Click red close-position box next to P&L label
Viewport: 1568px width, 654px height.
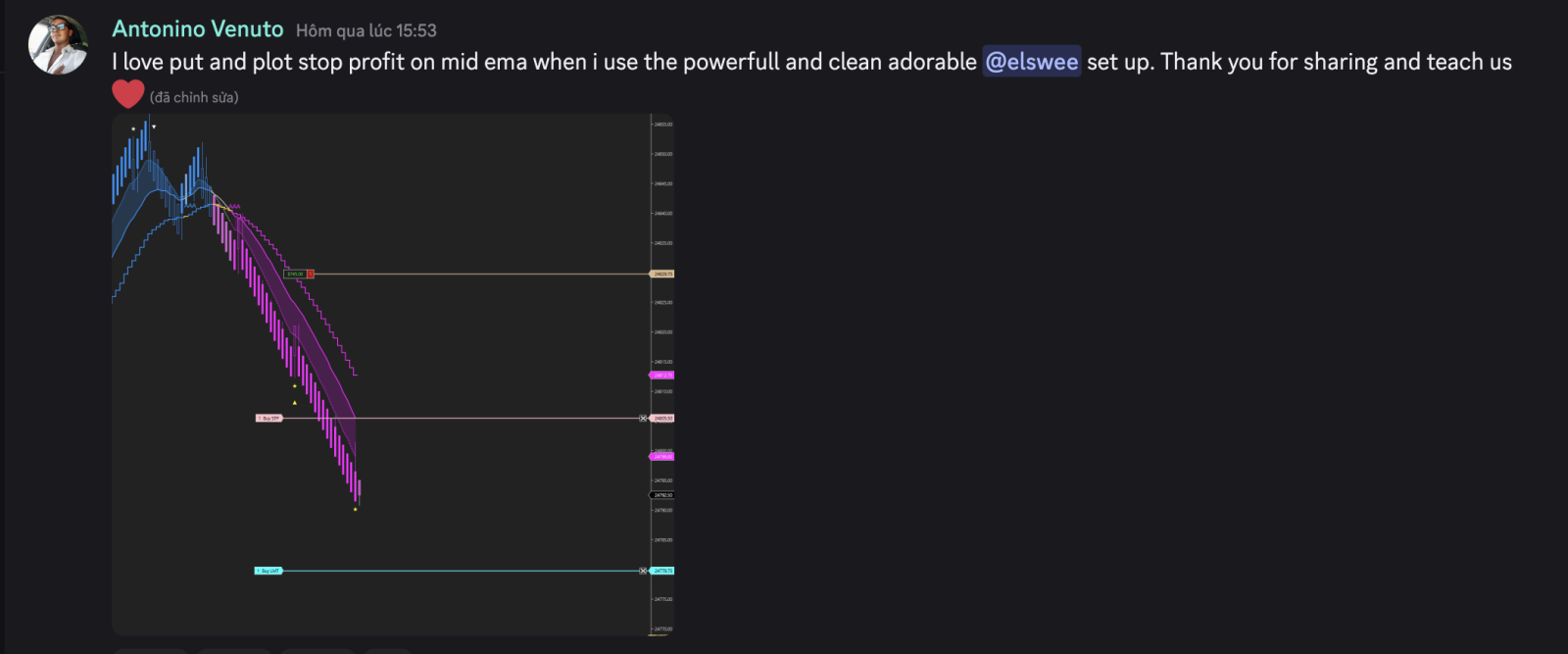click(x=311, y=275)
